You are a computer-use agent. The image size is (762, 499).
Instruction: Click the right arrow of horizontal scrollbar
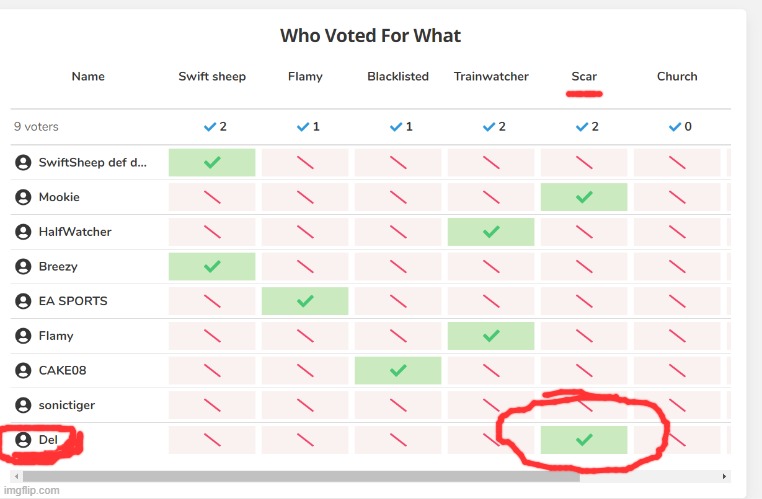coord(724,476)
